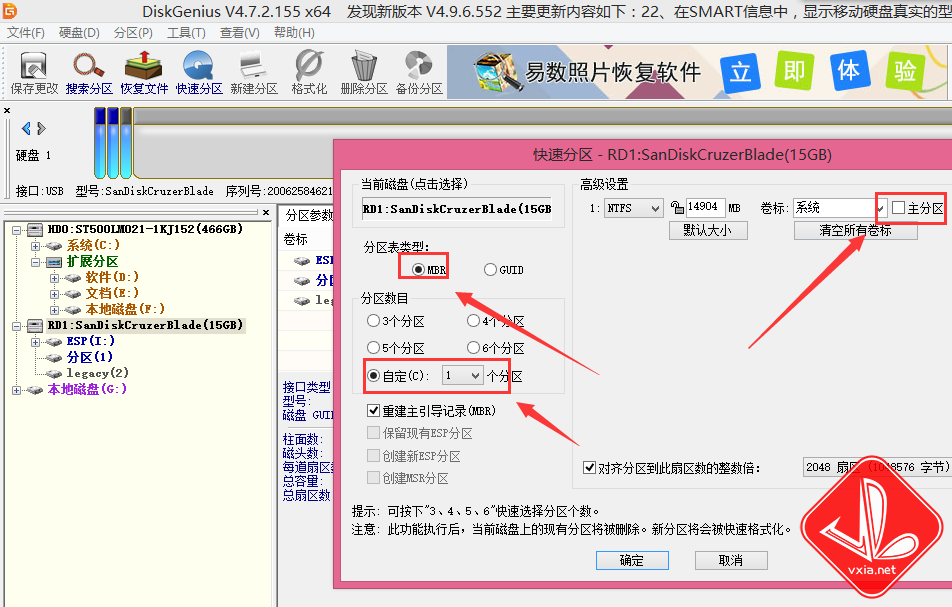Open the 查看(V) menu
Image resolution: width=952 pixels, height=607 pixels.
[x=240, y=33]
